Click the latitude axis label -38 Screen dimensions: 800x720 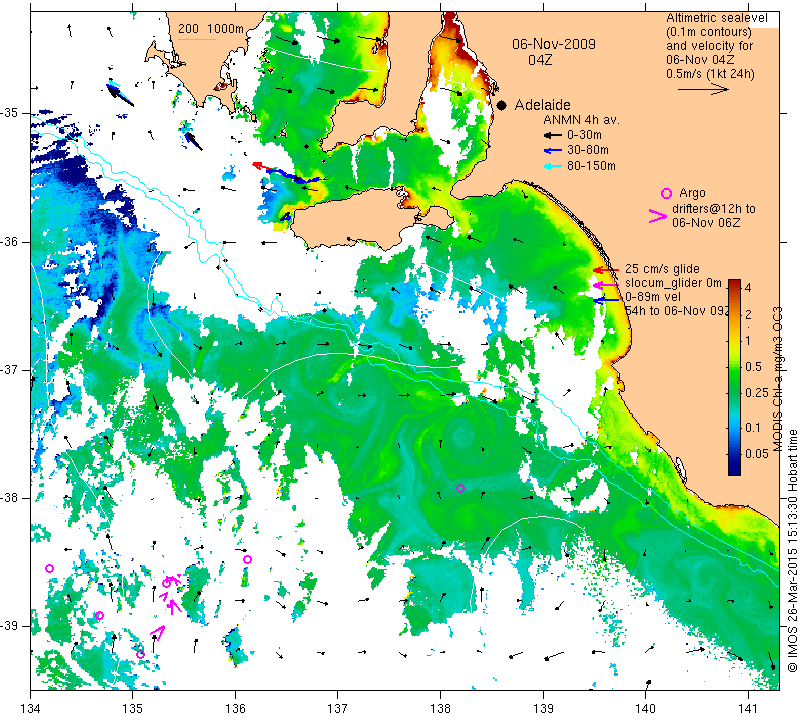pyautogui.click(x=10, y=498)
